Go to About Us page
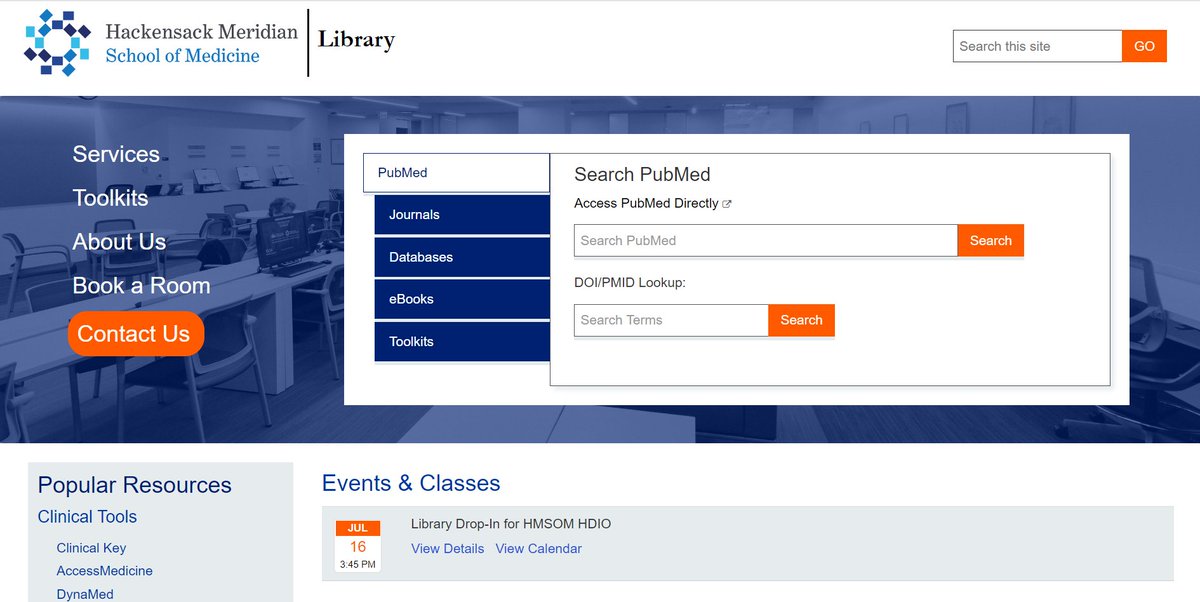 (119, 242)
